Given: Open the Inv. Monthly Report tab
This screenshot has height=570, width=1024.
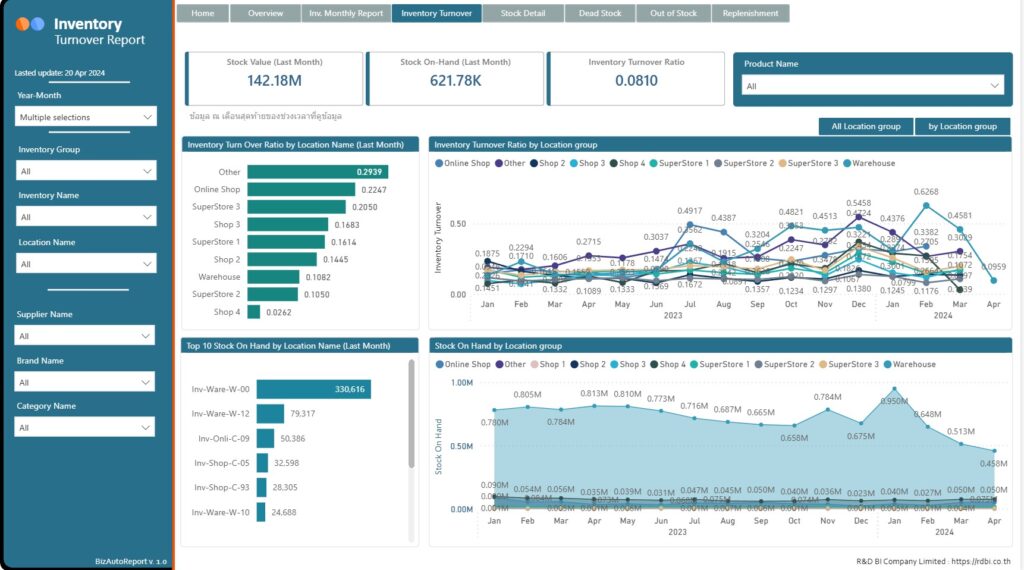Looking at the screenshot, I should tap(345, 14).
